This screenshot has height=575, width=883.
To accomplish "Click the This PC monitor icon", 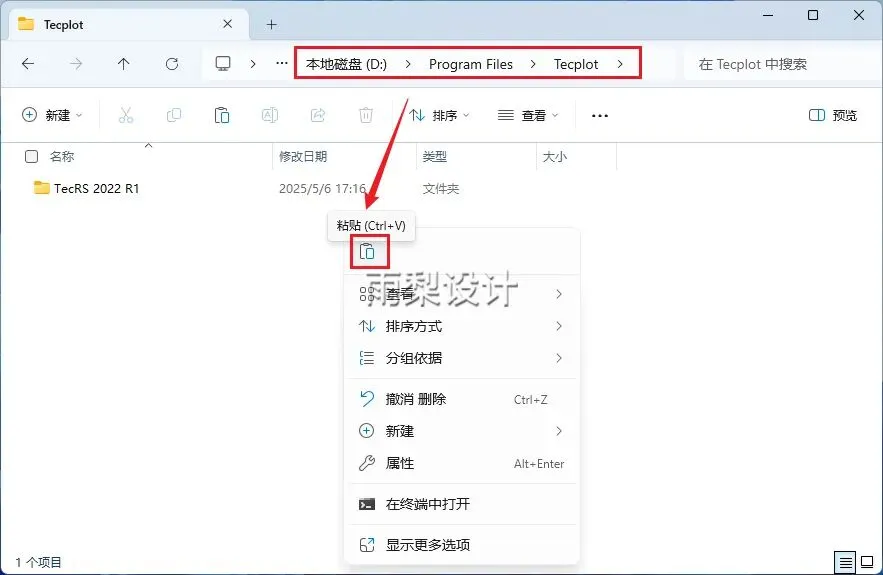I will pyautogui.click(x=223, y=64).
